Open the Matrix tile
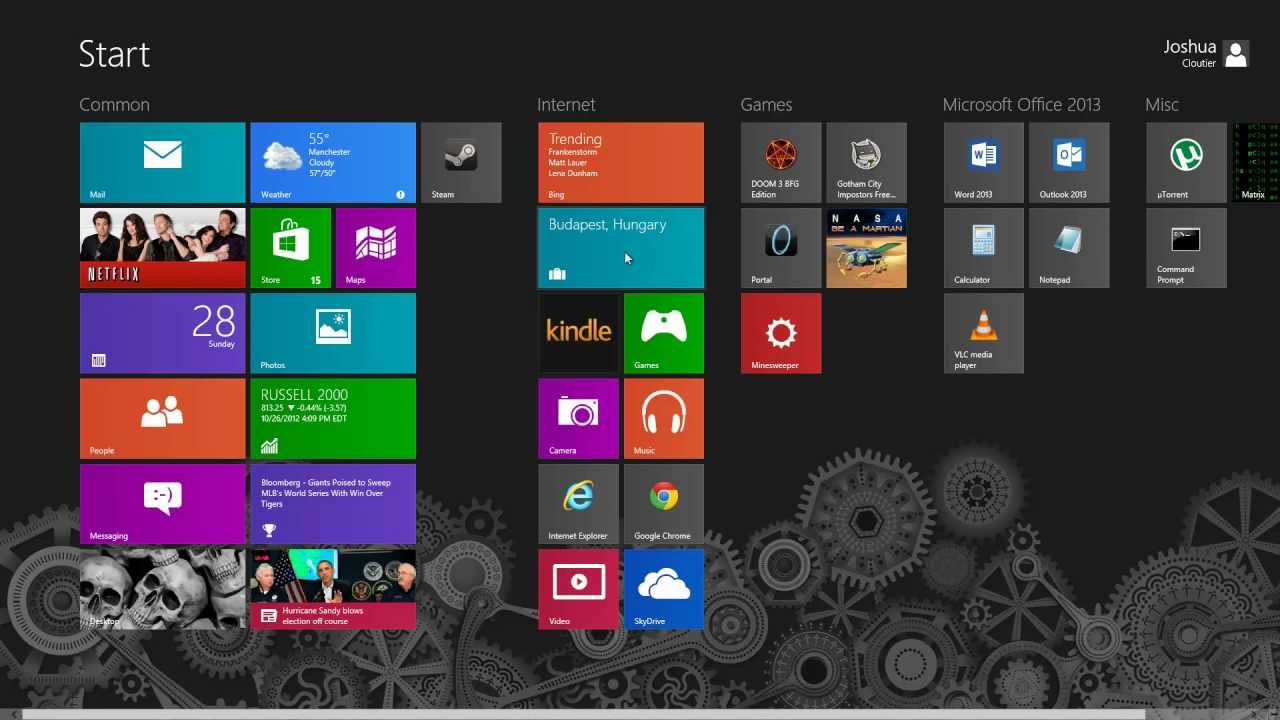Viewport: 1280px width, 720px height. 1256,163
